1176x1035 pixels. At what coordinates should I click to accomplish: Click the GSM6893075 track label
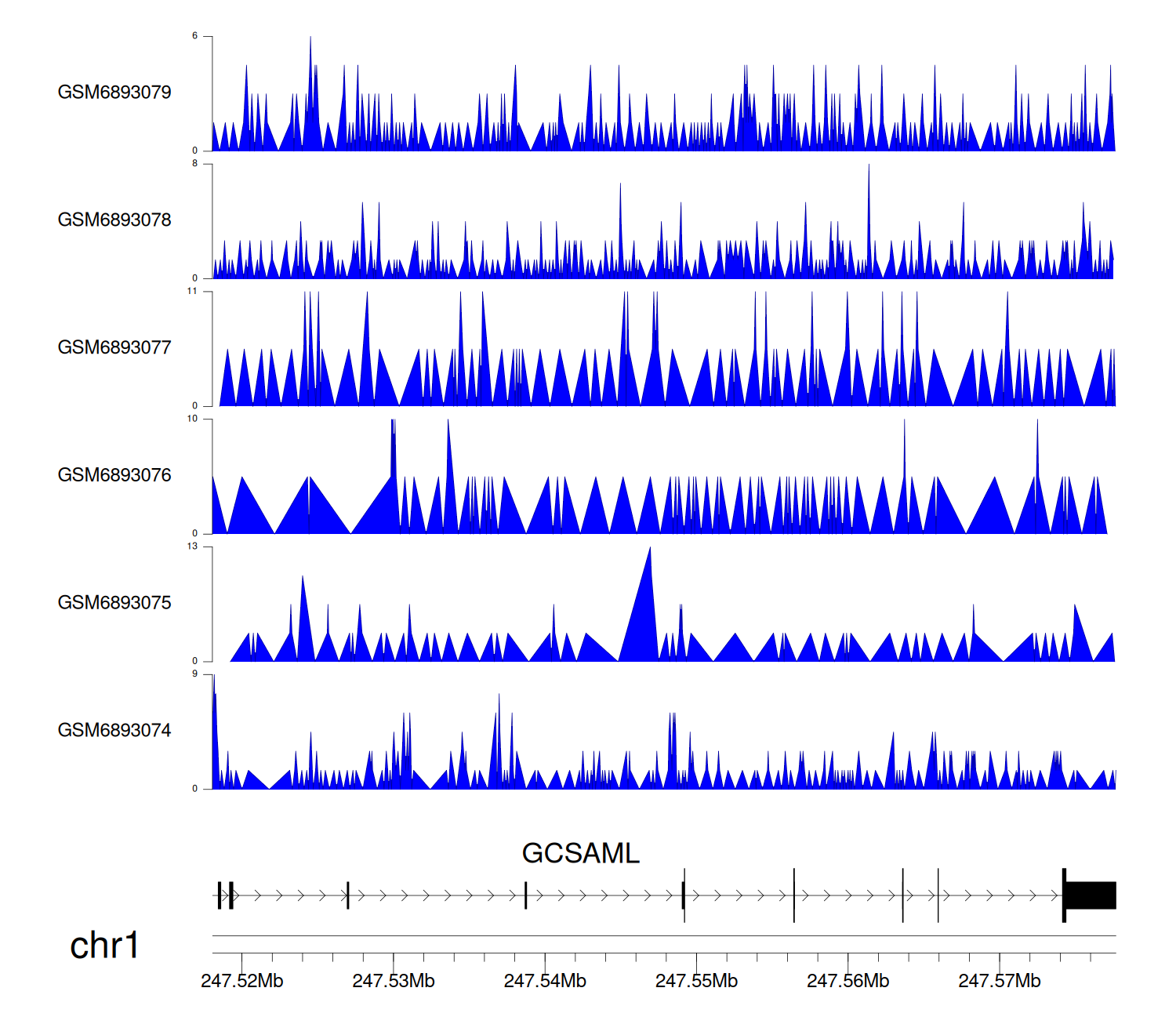[114, 603]
